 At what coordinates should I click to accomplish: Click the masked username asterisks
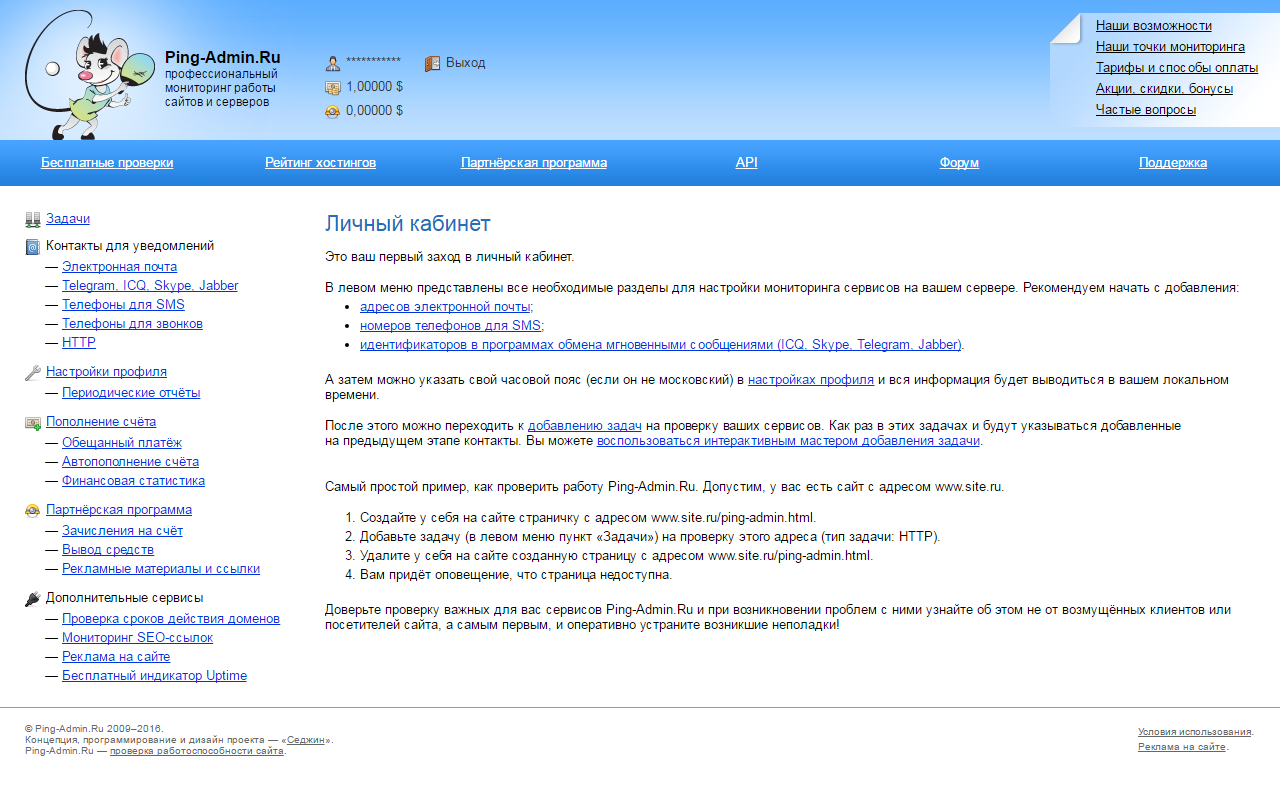coord(373,63)
